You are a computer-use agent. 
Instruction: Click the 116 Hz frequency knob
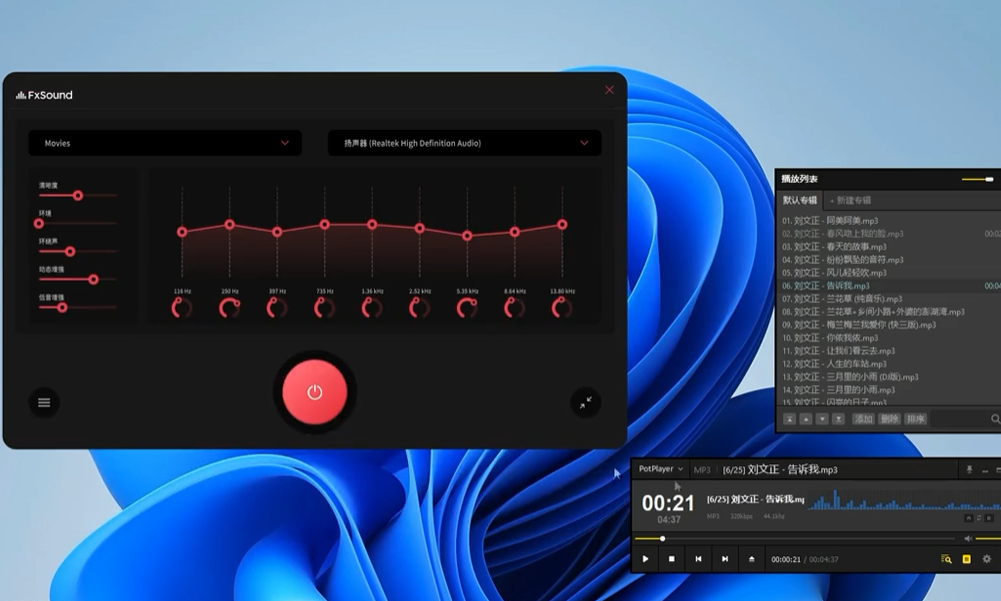(182, 308)
